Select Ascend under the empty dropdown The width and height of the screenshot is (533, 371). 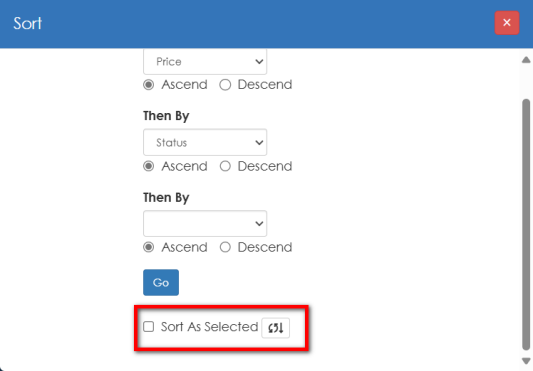(149, 247)
